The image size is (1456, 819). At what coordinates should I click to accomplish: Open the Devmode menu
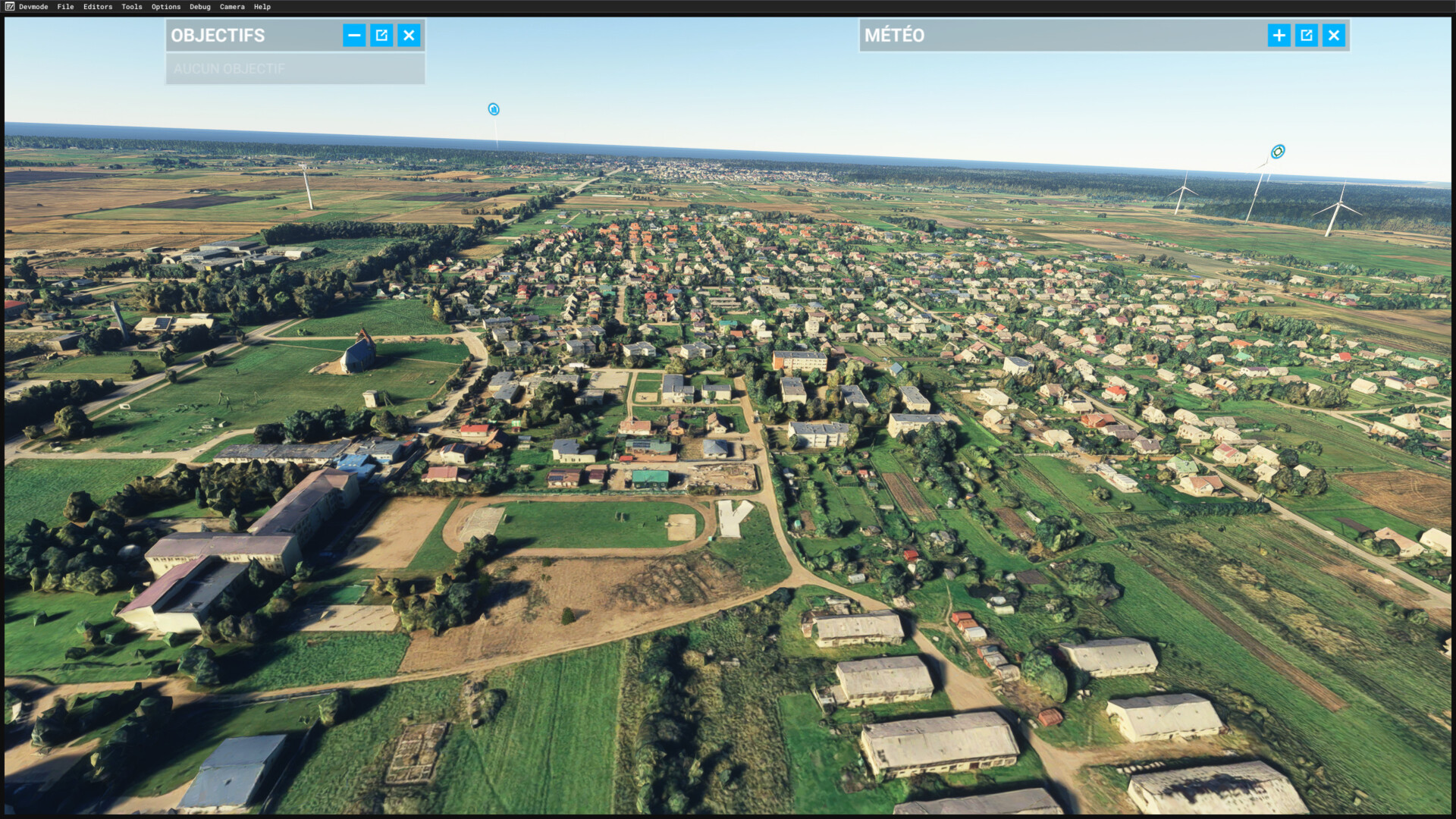33,7
